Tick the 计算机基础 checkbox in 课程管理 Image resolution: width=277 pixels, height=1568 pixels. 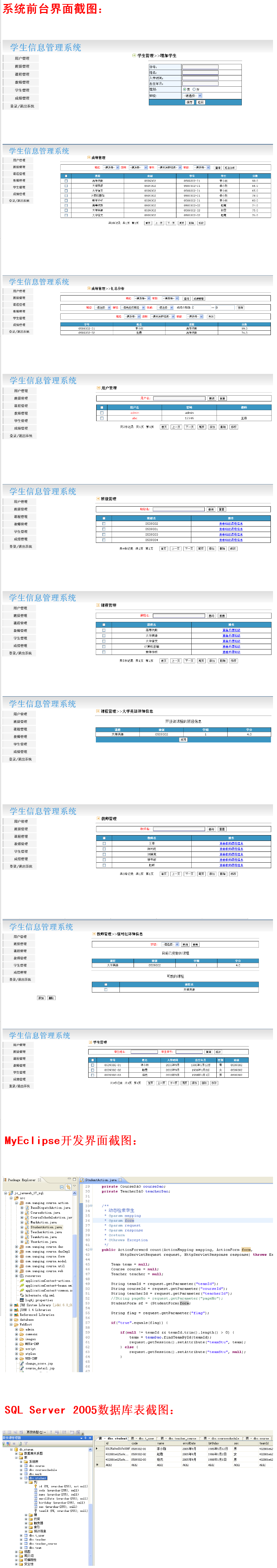104,646
